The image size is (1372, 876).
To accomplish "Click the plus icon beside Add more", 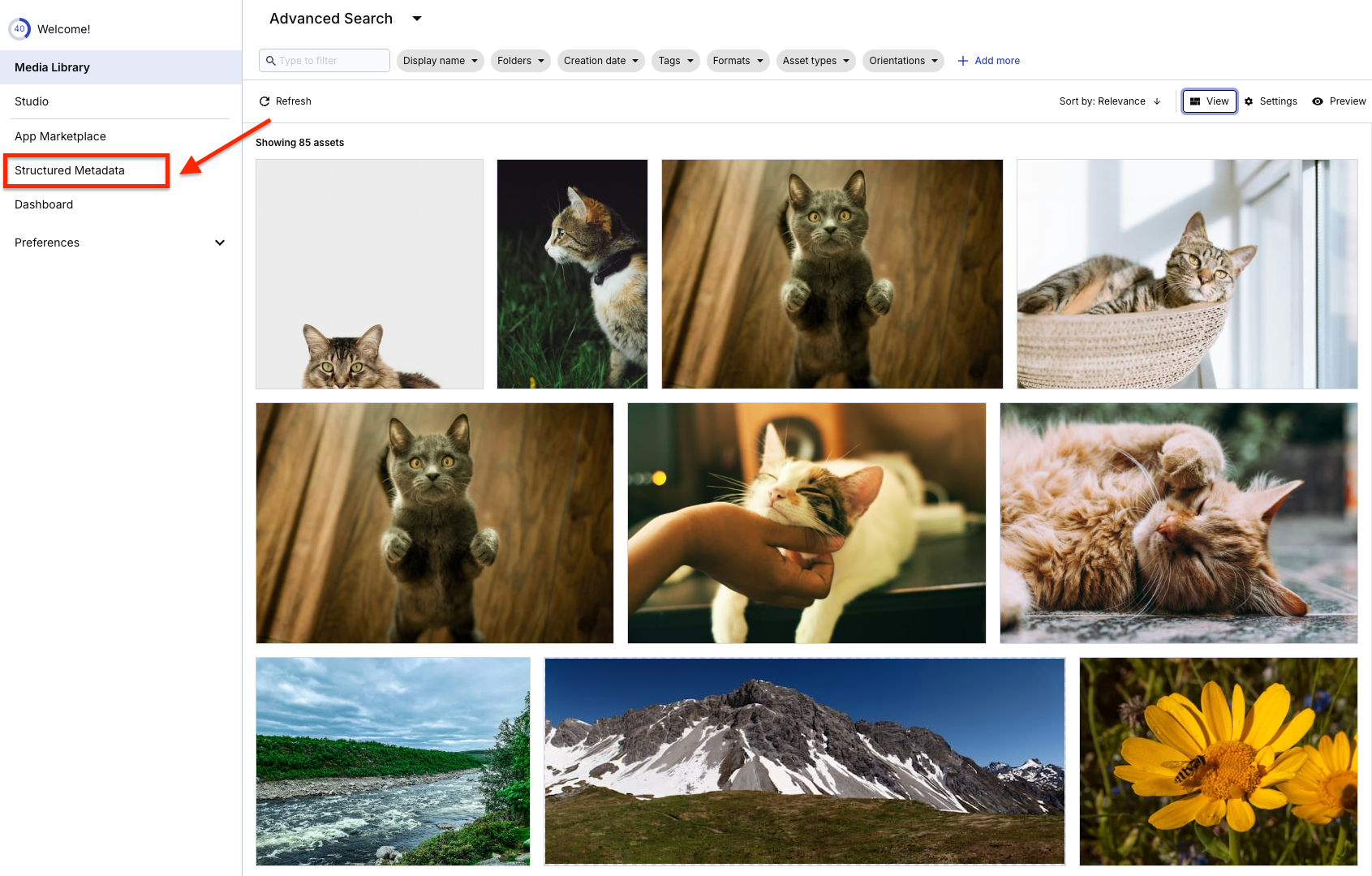I will tap(963, 61).
